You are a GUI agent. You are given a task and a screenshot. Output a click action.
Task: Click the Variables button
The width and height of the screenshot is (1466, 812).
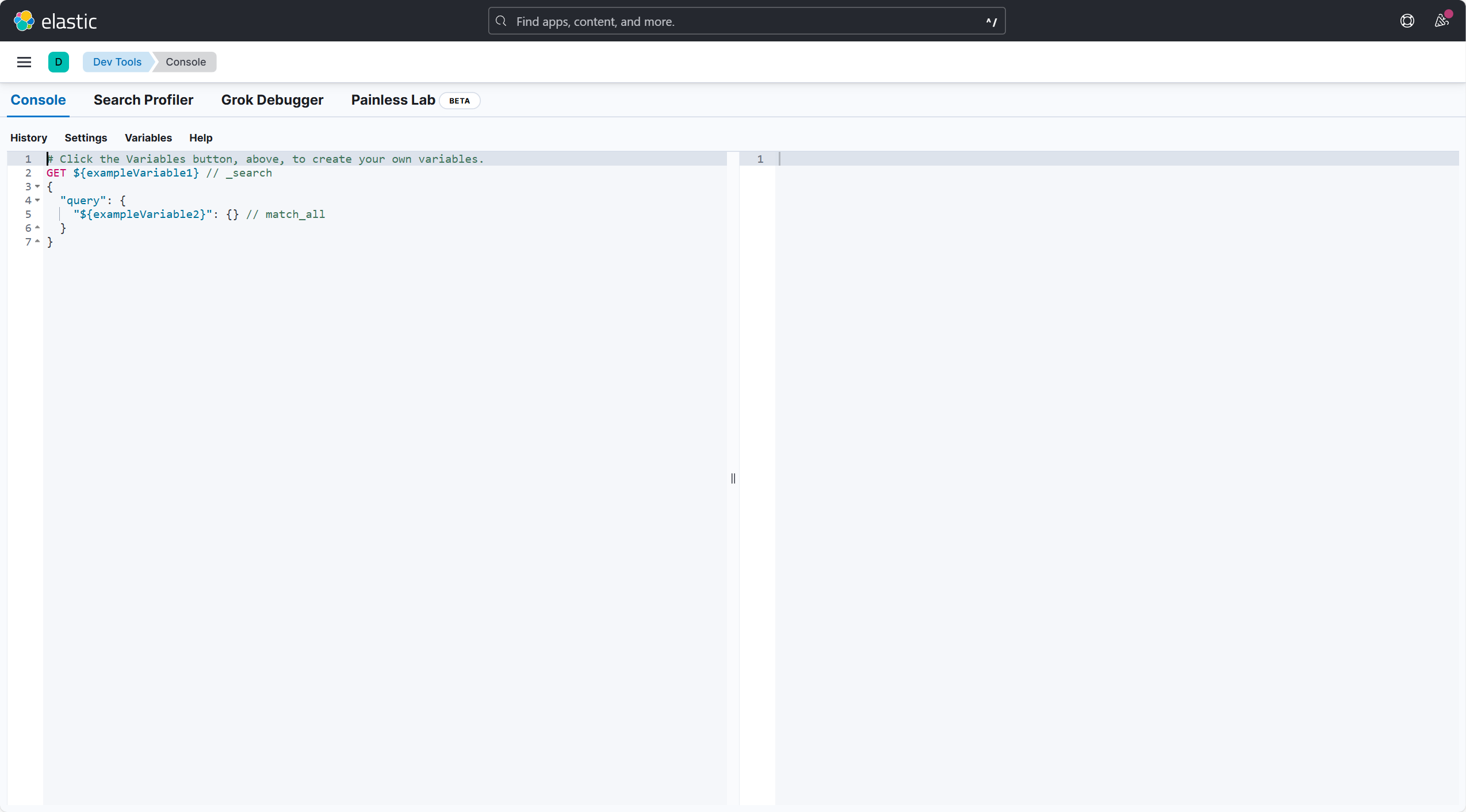pyautogui.click(x=148, y=138)
